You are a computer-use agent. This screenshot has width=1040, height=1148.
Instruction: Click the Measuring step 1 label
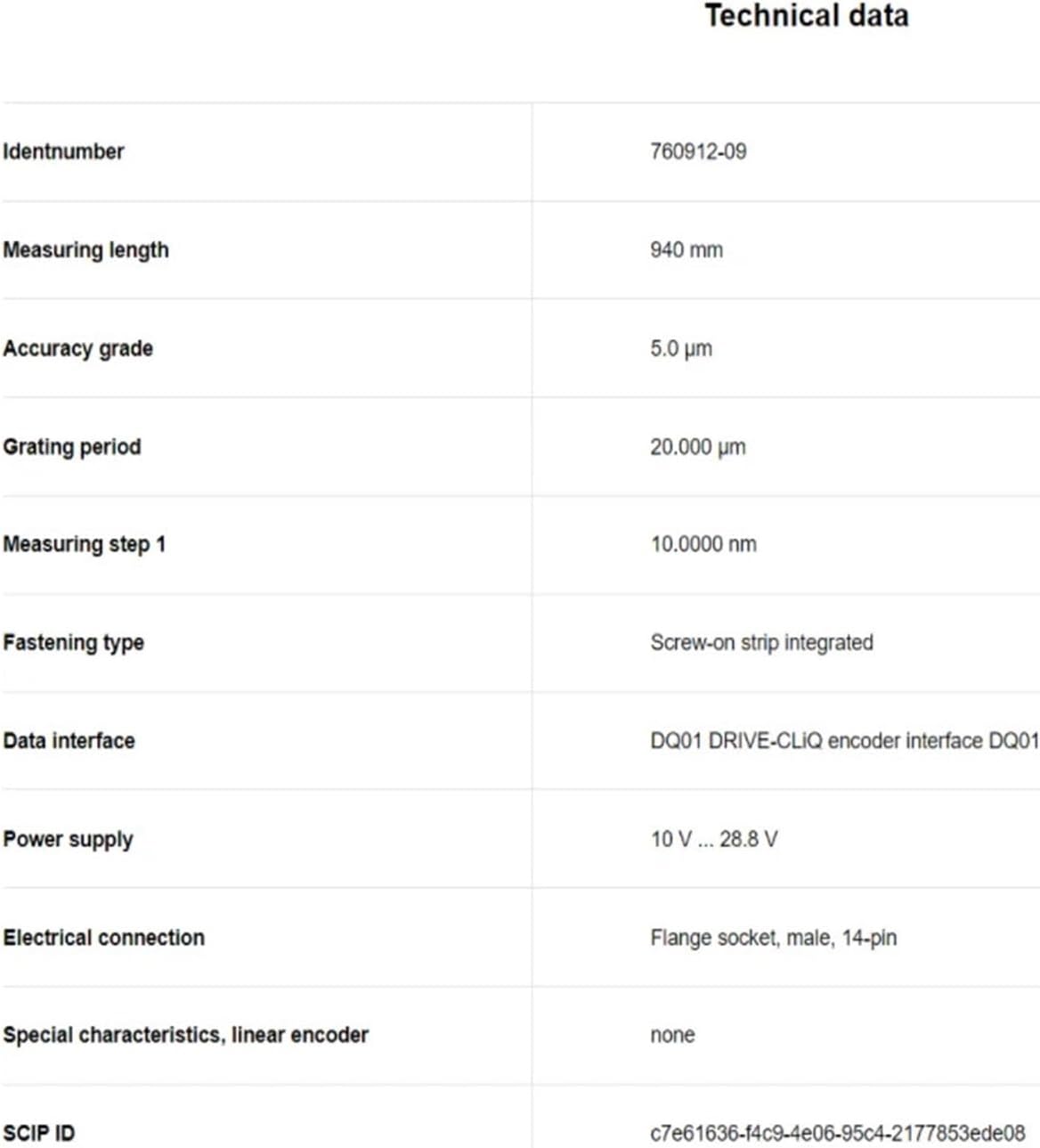click(x=85, y=544)
